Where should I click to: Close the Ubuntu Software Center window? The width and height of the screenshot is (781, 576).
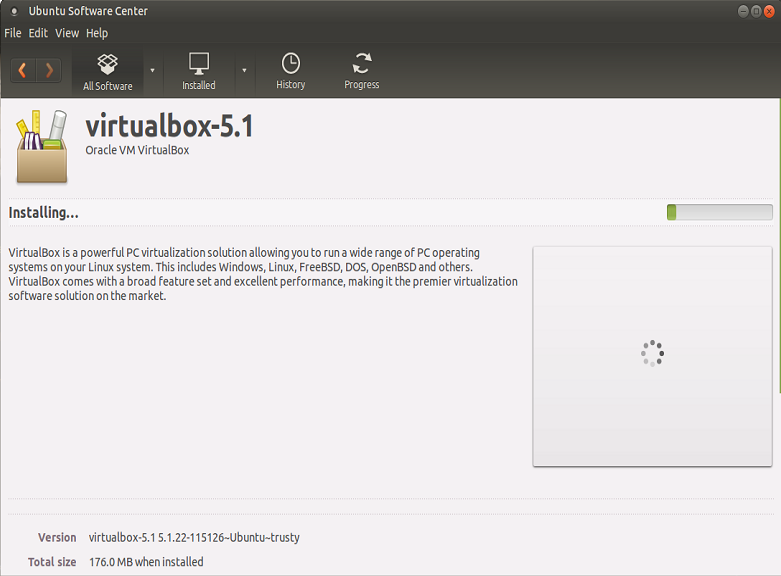pyautogui.click(x=769, y=11)
